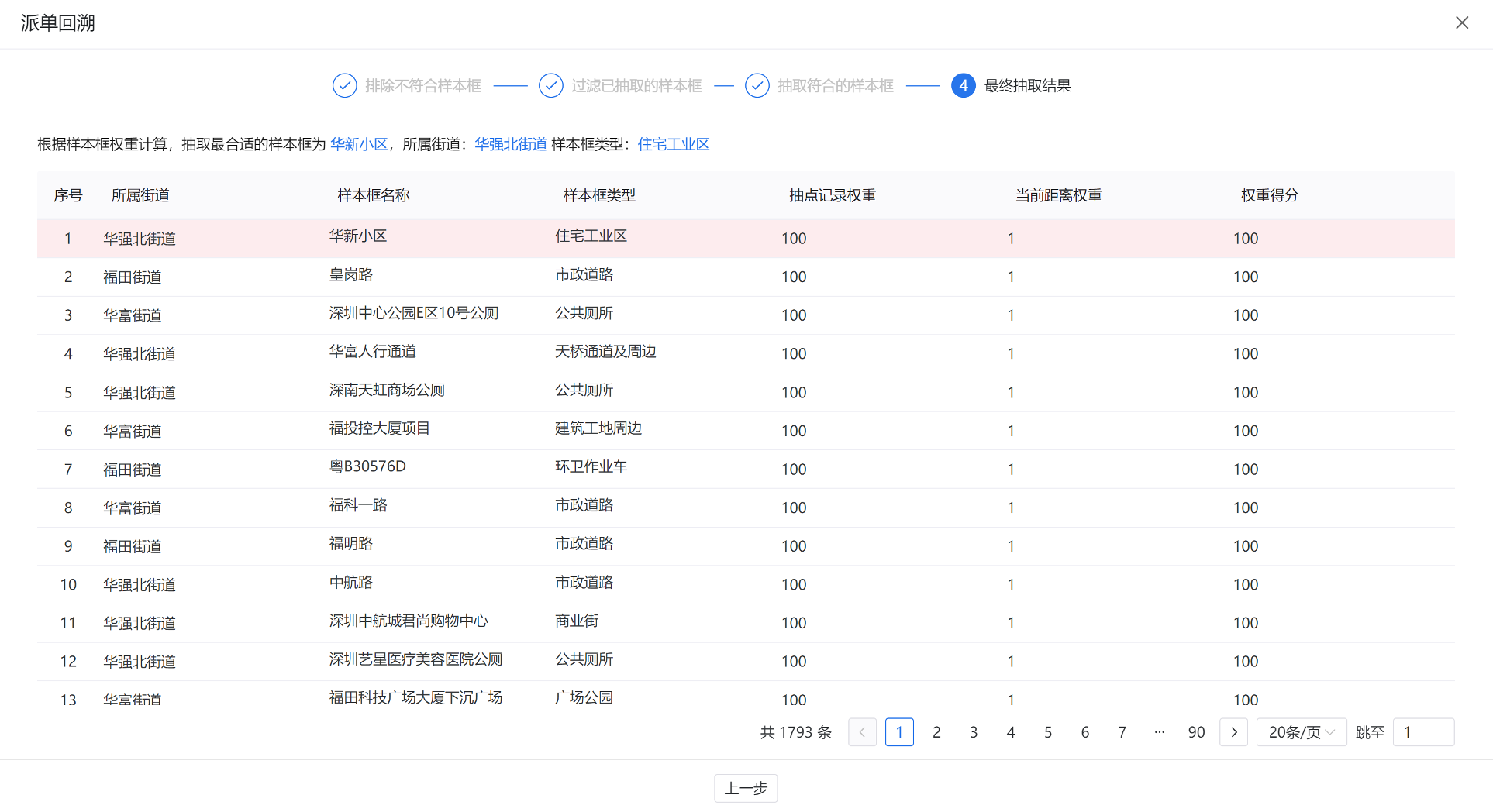
Task: Click the 跳至 page number input field
Action: pyautogui.click(x=1422, y=732)
